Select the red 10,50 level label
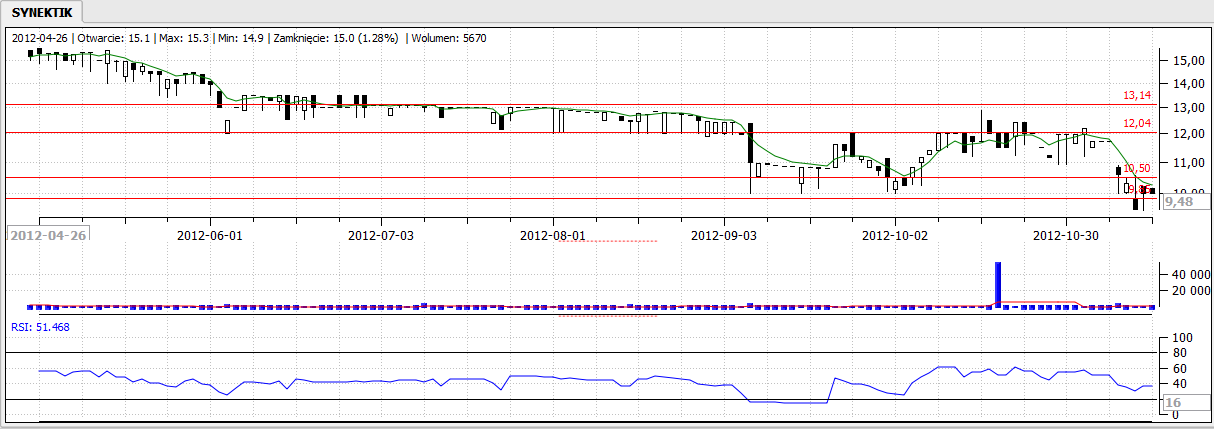Image resolution: width=1214 pixels, height=429 pixels. pos(1137,168)
